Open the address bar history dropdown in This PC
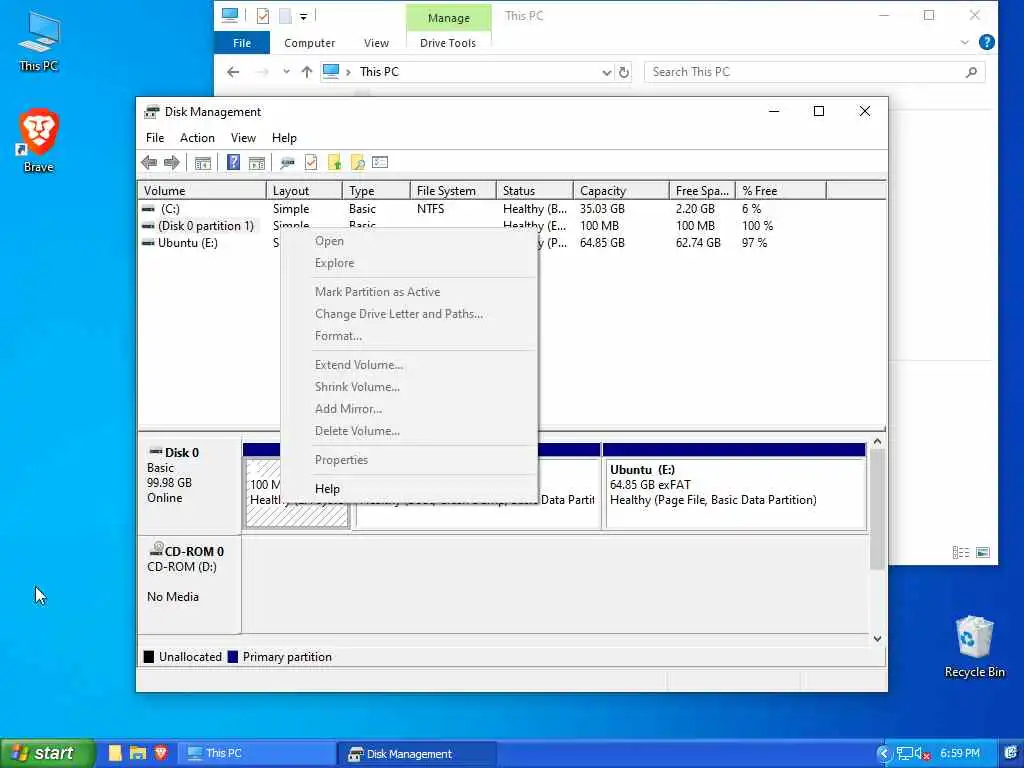Screen dimensions: 1024x768 tap(607, 72)
